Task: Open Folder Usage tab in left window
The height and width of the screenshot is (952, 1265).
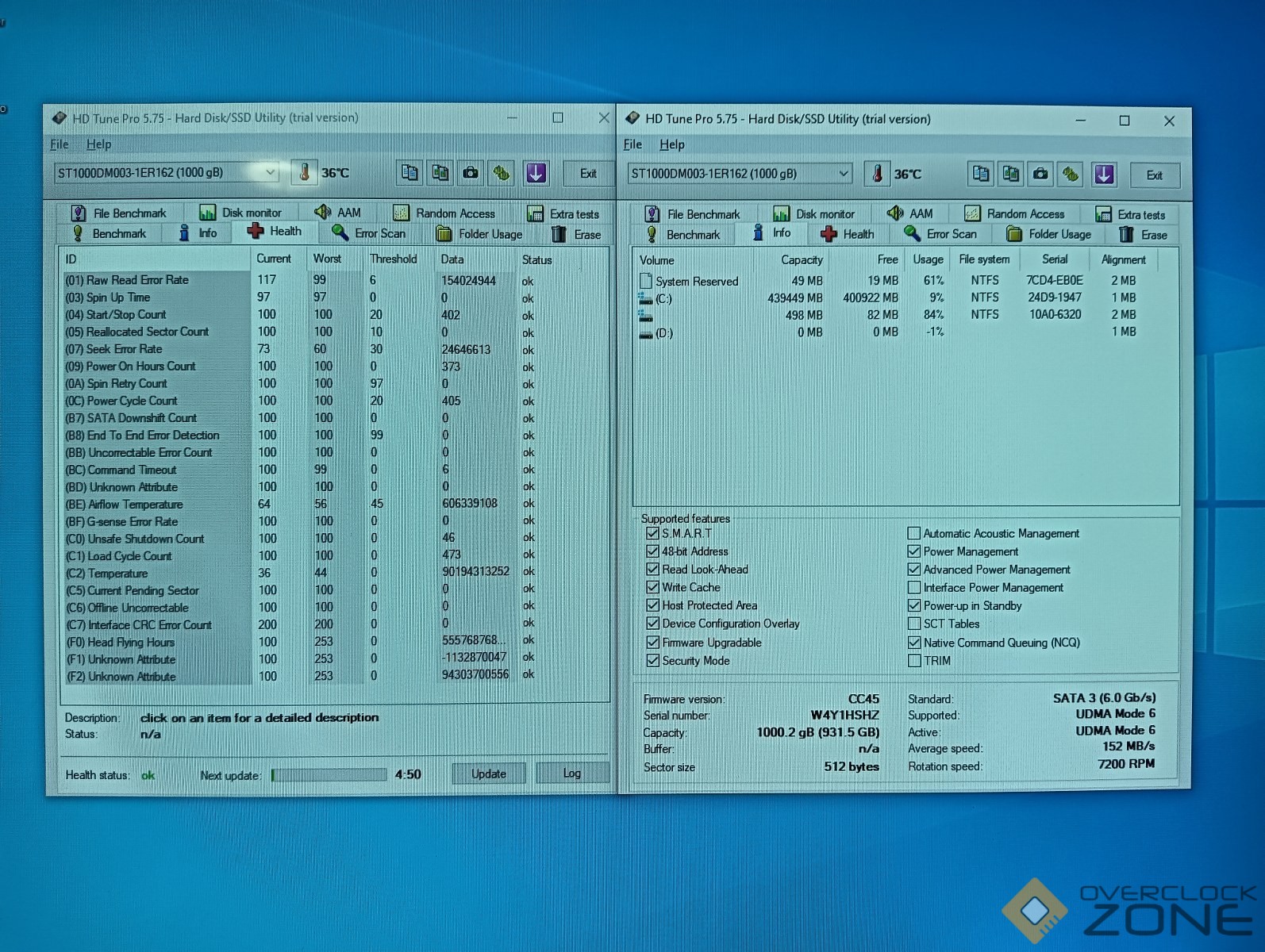Action: pos(479,234)
